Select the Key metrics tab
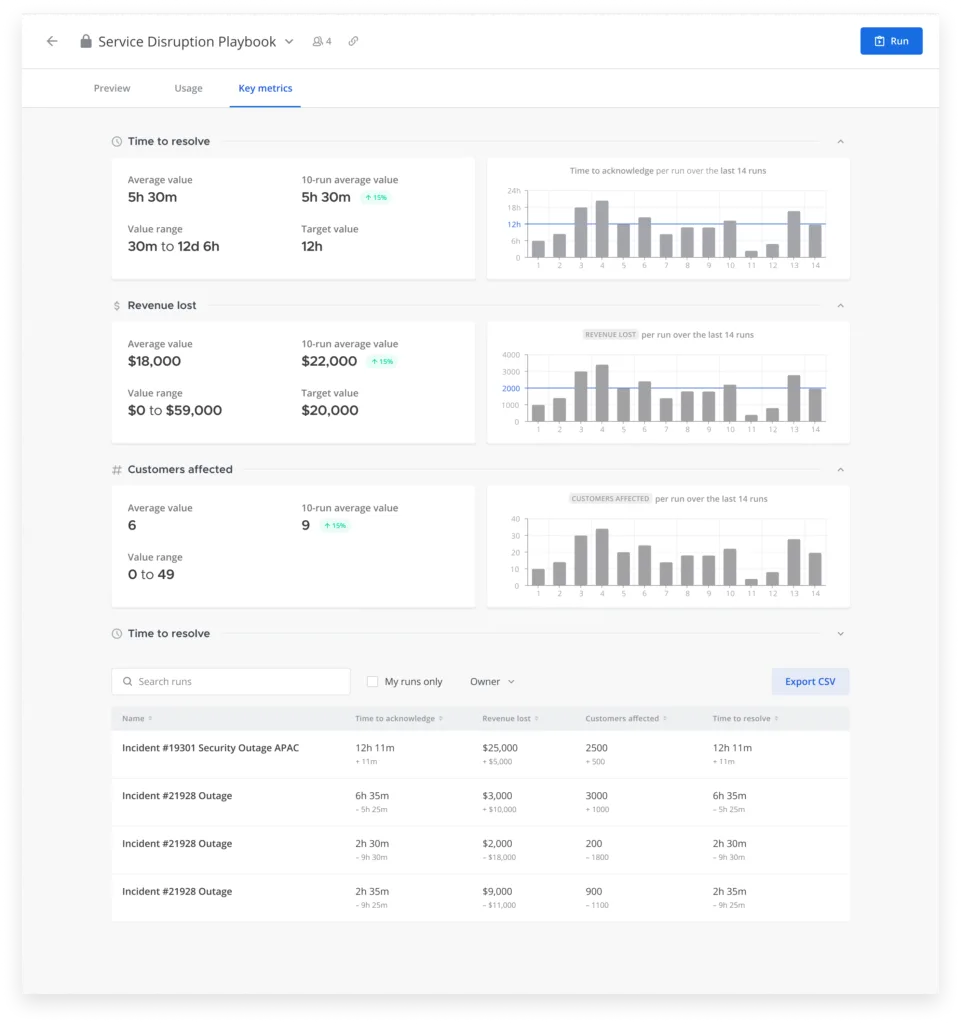The height and width of the screenshot is (1024, 961). click(x=265, y=88)
